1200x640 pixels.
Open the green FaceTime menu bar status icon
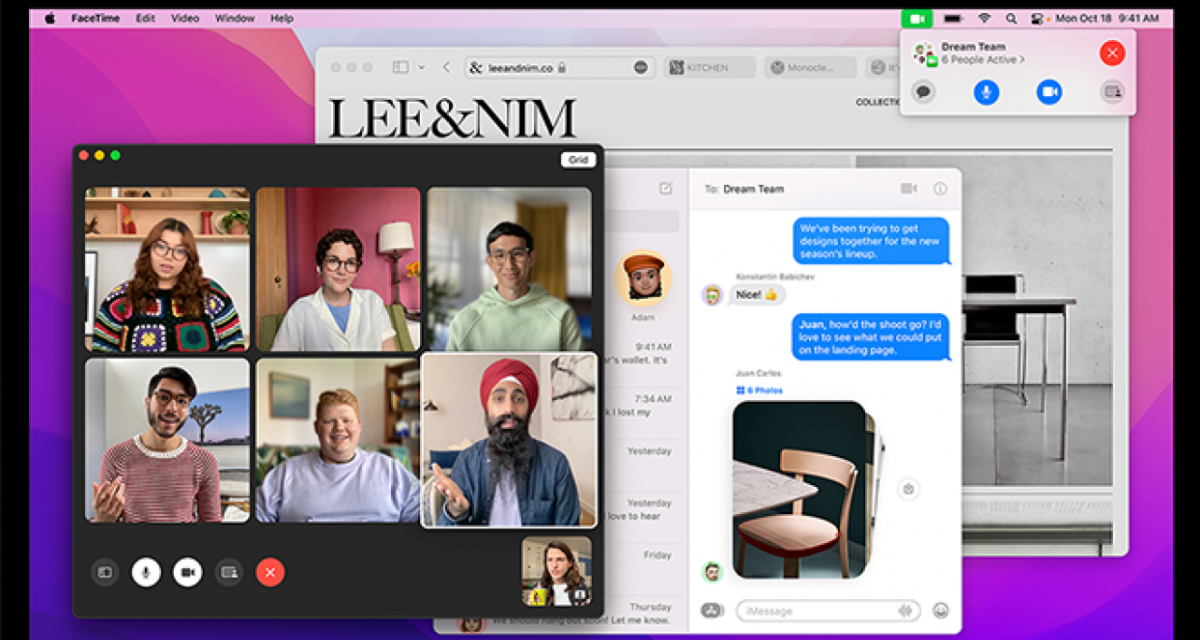tap(916, 18)
